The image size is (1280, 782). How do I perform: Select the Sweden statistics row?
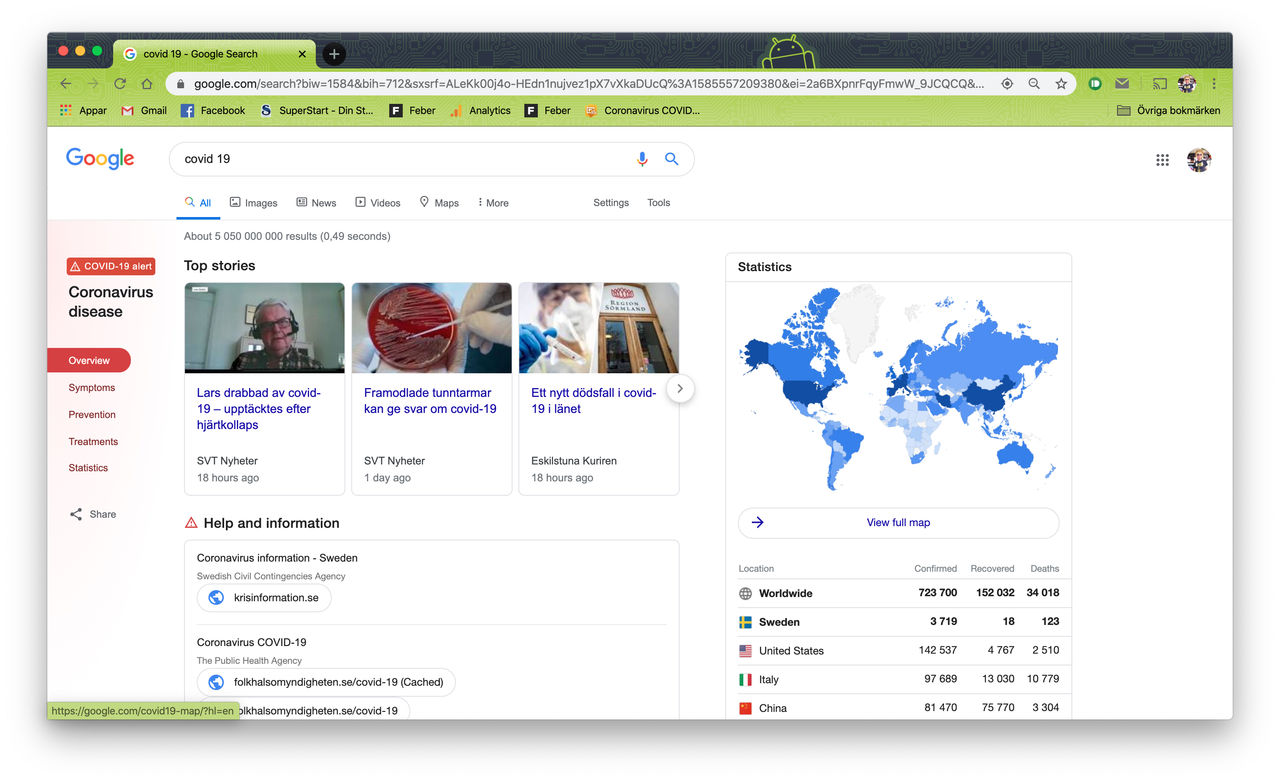click(898, 622)
